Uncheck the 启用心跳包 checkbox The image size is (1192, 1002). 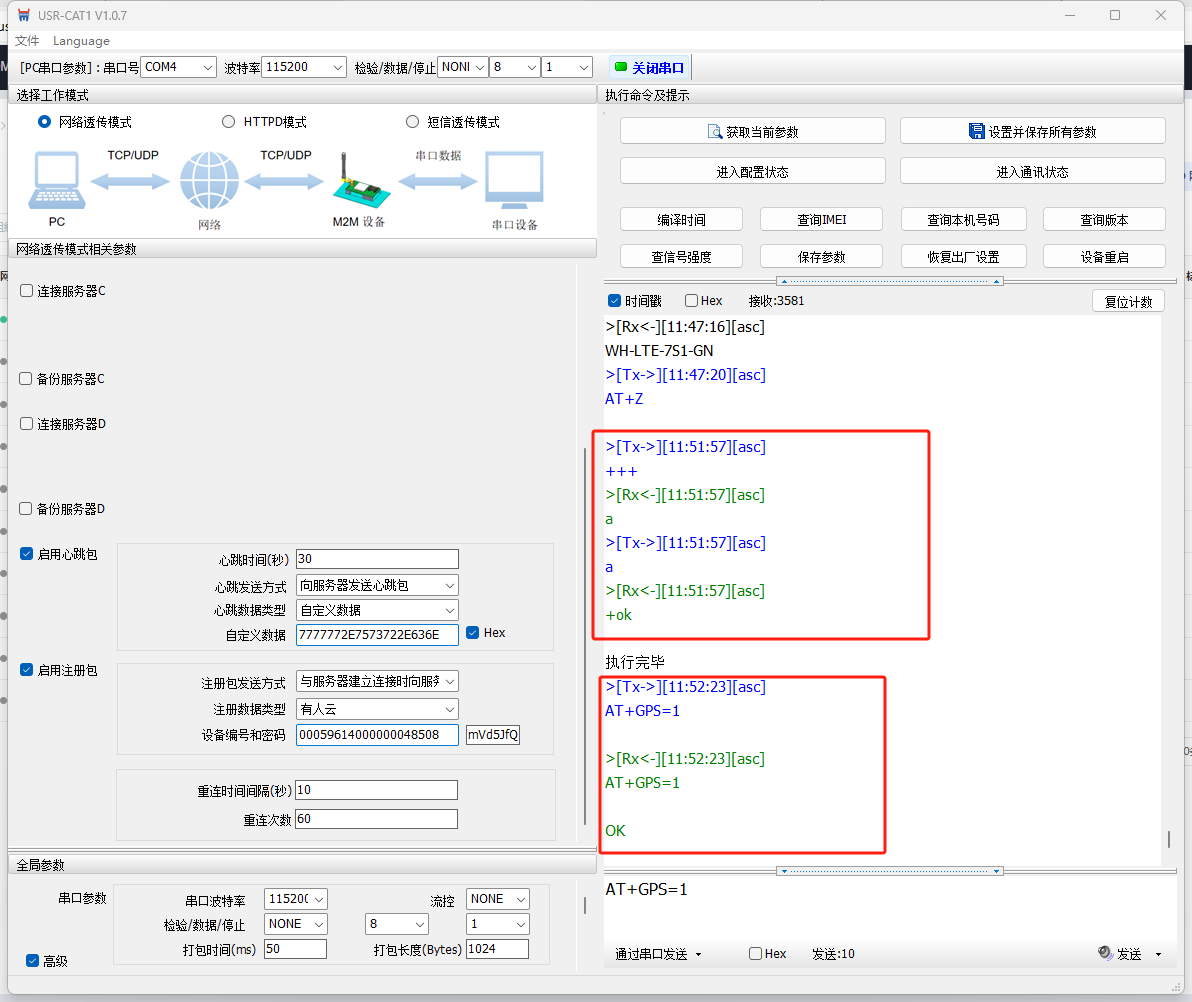click(x=27, y=554)
